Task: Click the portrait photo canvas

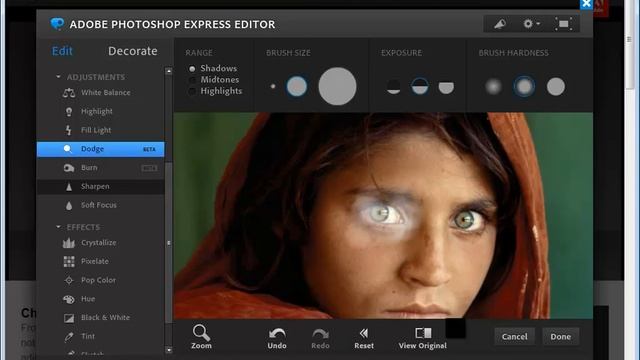Action: [383, 216]
